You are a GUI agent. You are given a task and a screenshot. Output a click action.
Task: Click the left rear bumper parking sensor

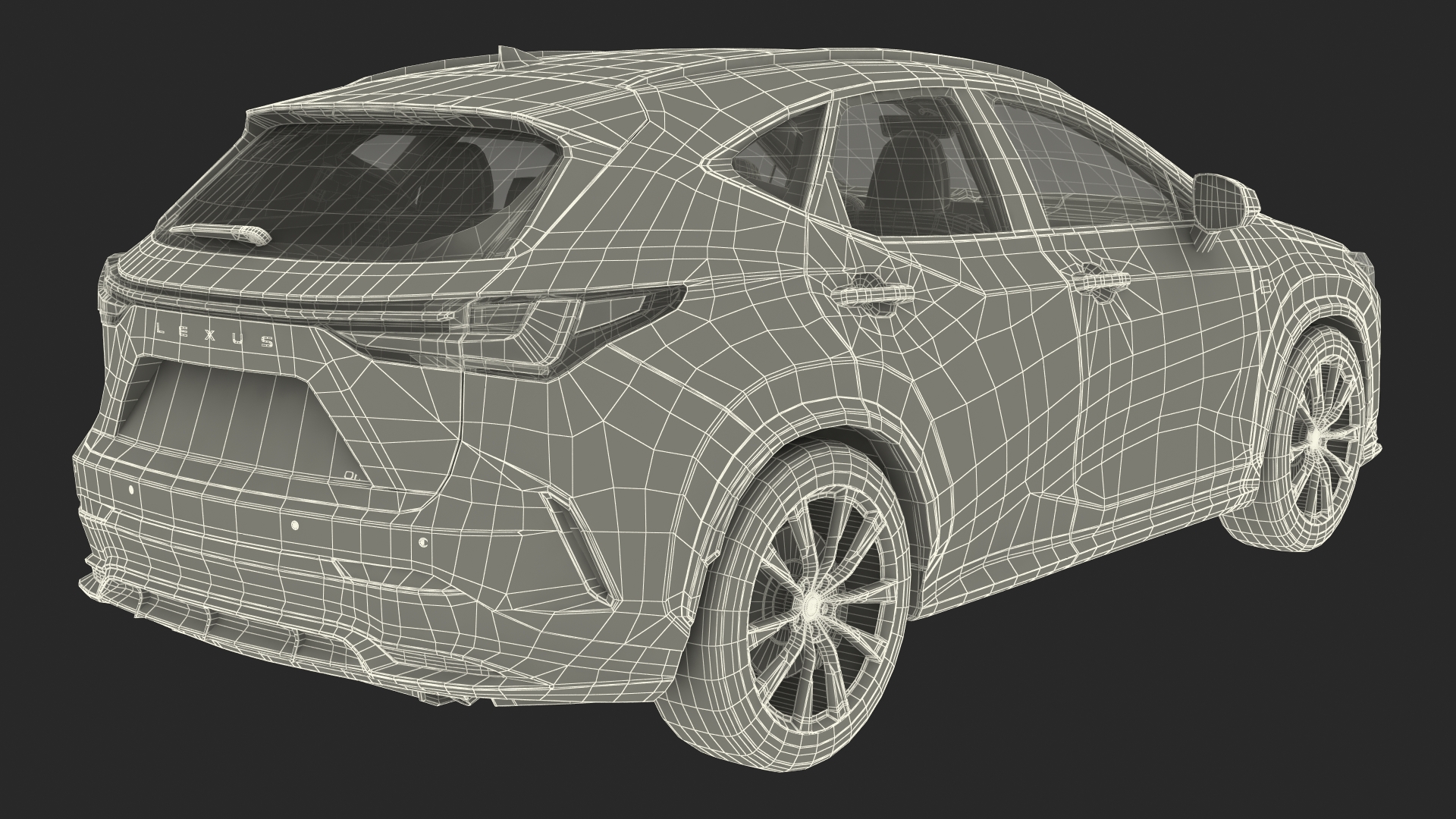tap(131, 490)
